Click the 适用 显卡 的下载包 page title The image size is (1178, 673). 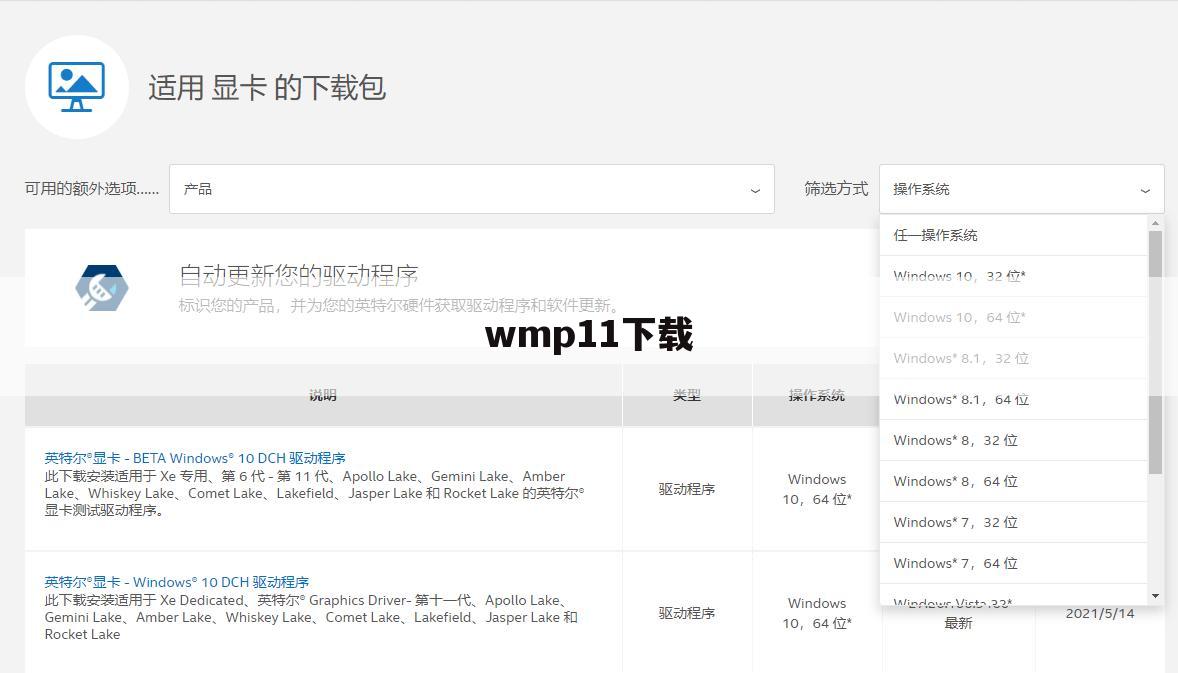click(x=267, y=88)
